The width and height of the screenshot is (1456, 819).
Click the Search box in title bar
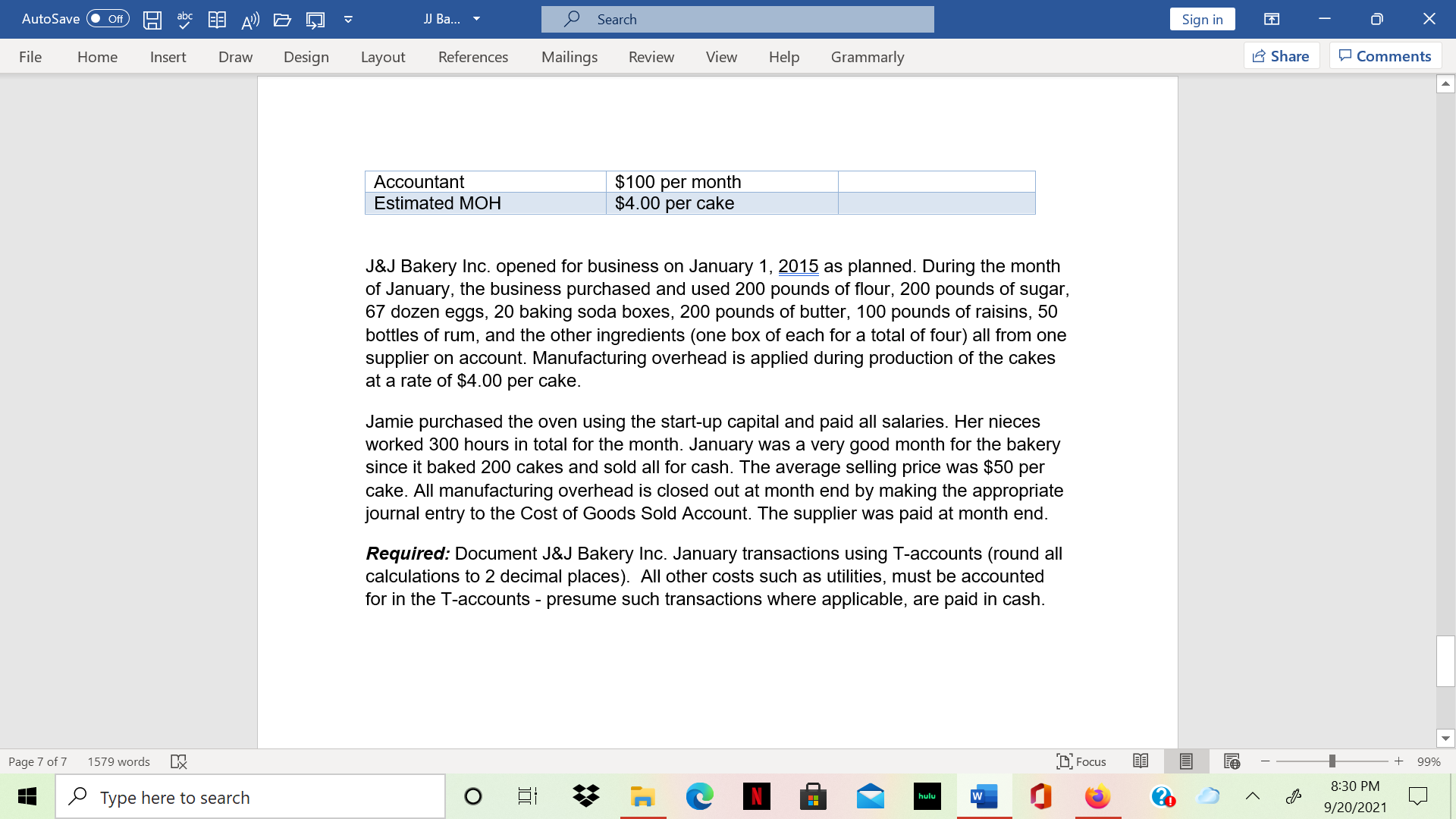click(x=737, y=20)
